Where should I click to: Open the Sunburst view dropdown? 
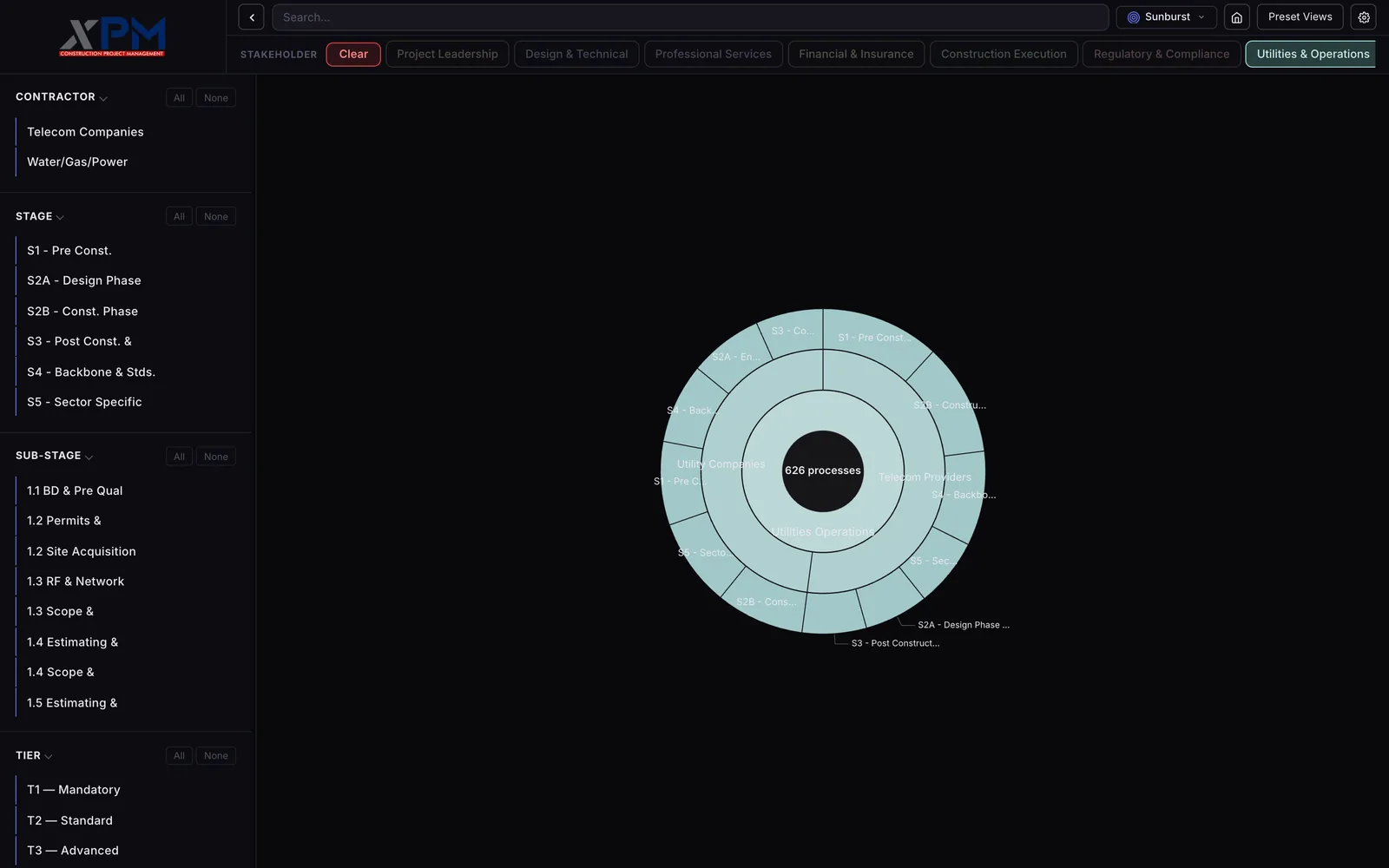pyautogui.click(x=1166, y=17)
